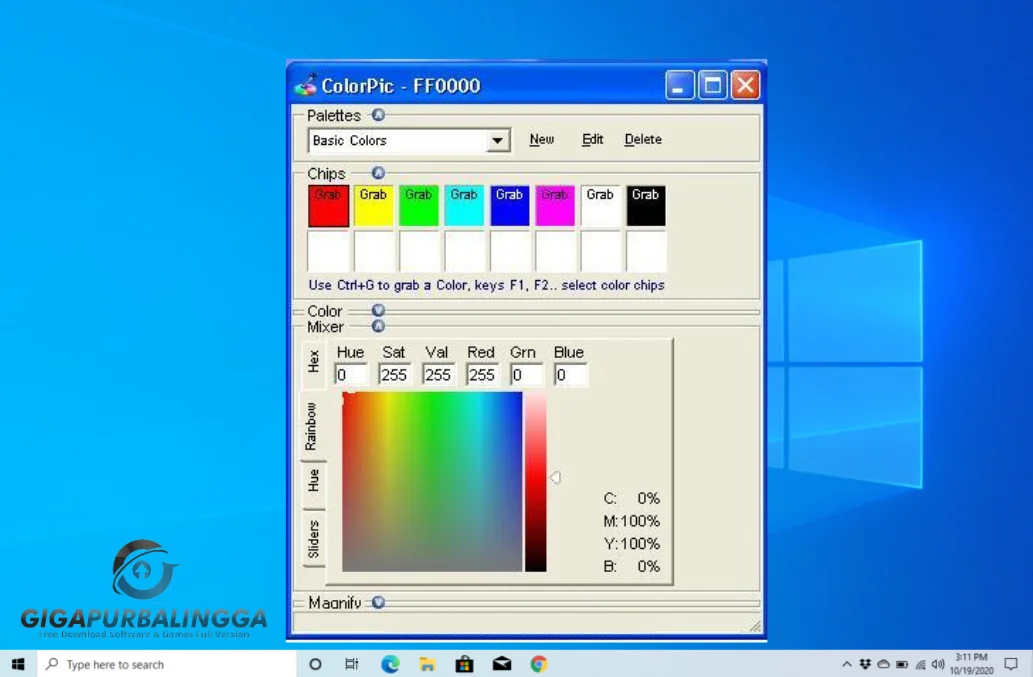1033x677 pixels.
Task: Open the Basic Colors palette dropdown
Action: tap(497, 140)
